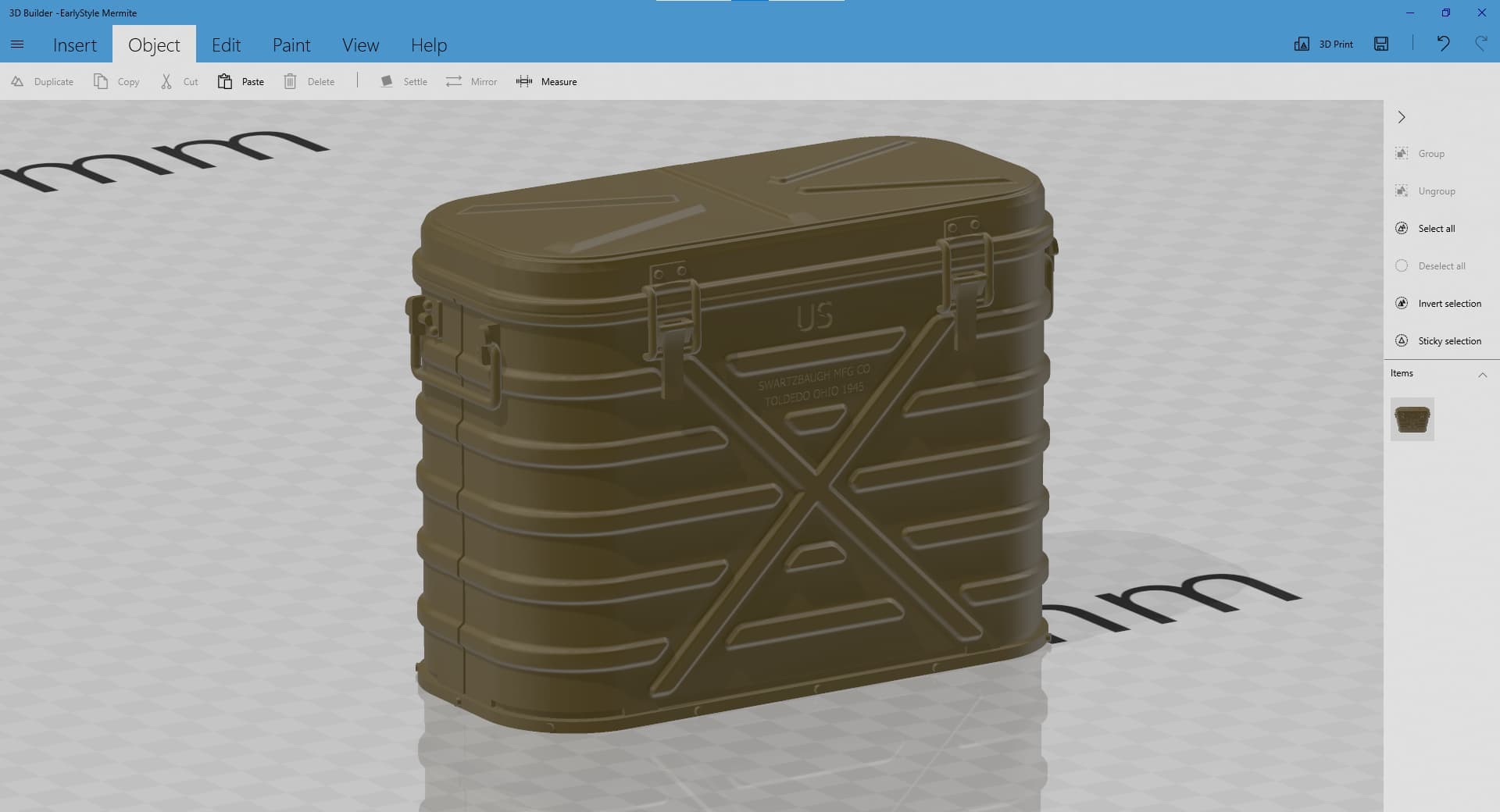Click the Paste clipboard icon
The height and width of the screenshot is (812, 1500).
(x=225, y=81)
